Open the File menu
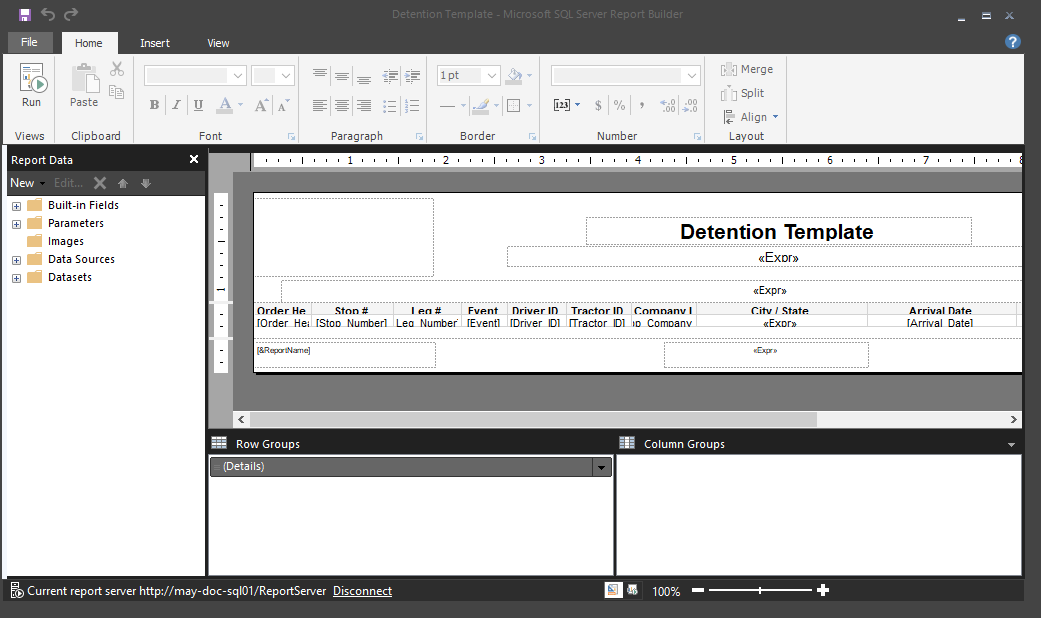 (30, 42)
